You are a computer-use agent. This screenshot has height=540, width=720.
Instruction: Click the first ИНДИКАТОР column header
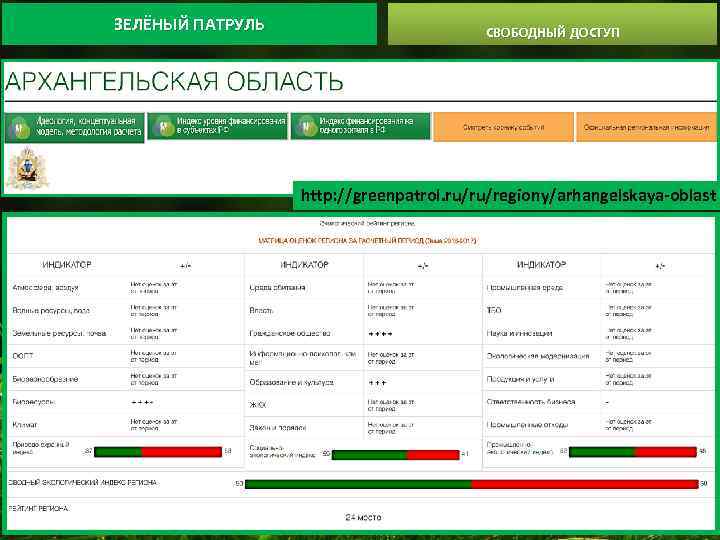(67, 265)
